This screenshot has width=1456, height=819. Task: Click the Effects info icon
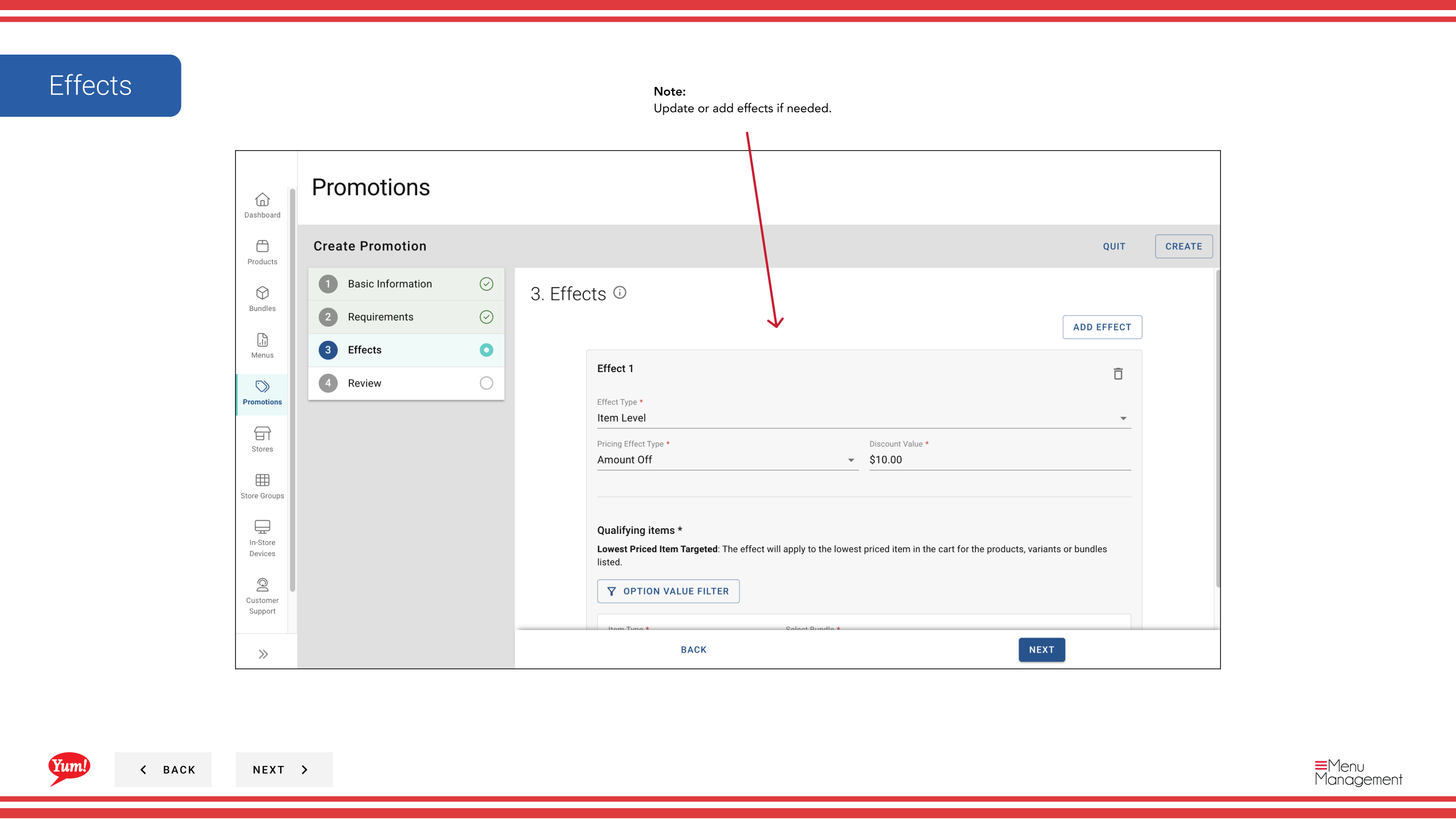point(620,292)
